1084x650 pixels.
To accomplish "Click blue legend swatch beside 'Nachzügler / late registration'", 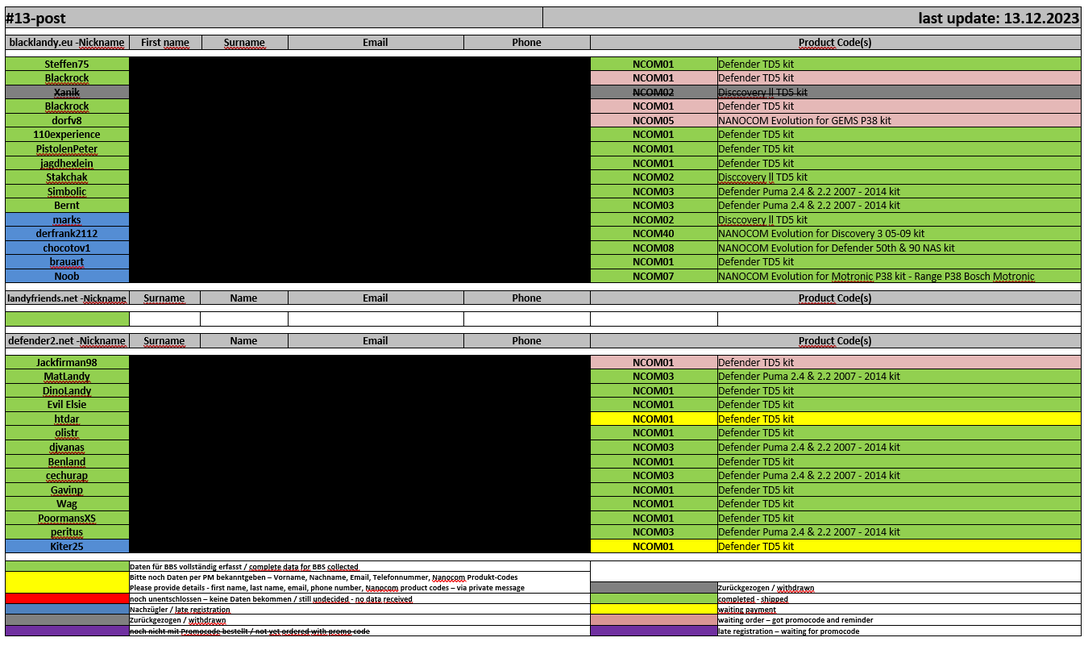I will pos(67,609).
